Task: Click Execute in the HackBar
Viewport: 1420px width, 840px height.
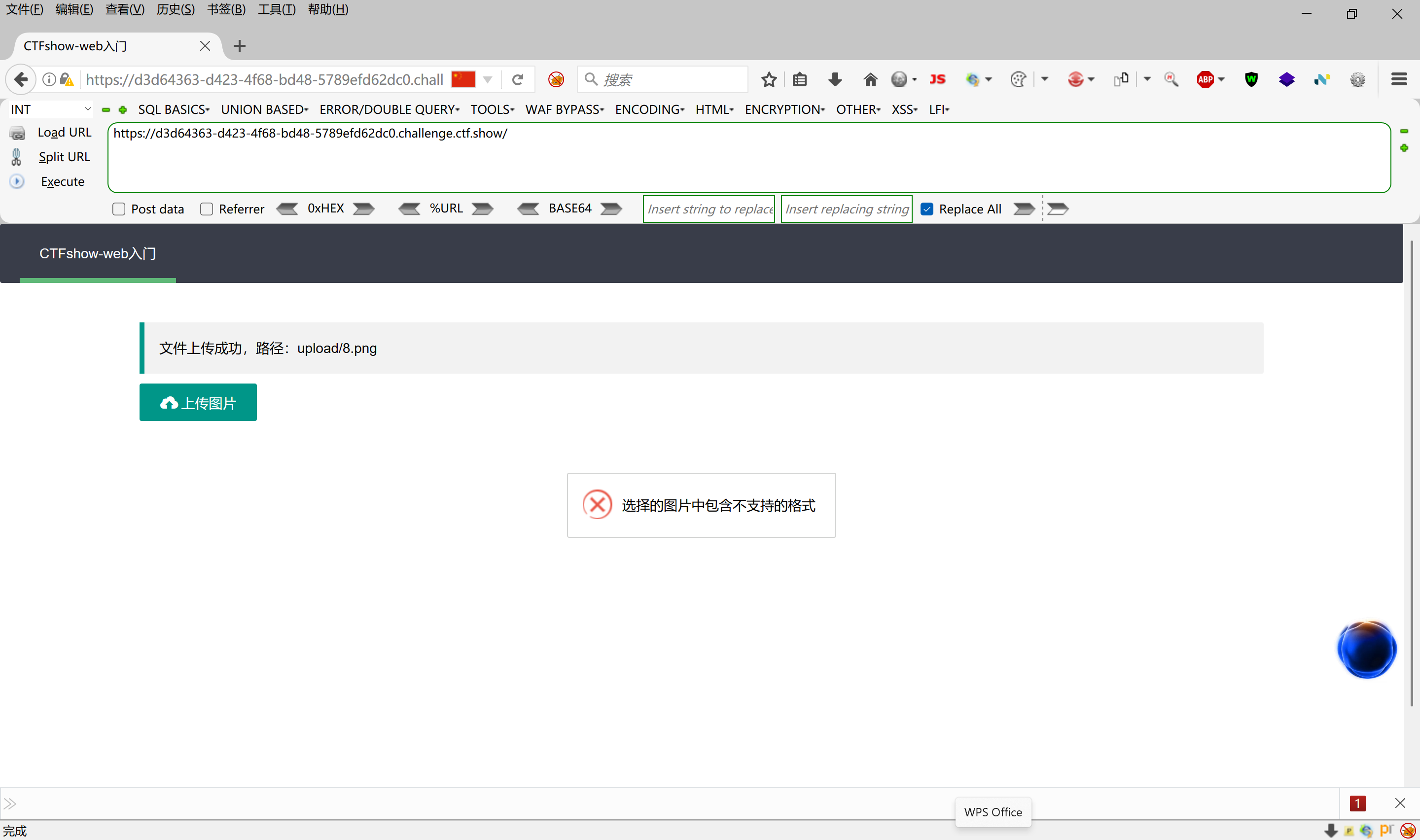Action: tap(62, 182)
